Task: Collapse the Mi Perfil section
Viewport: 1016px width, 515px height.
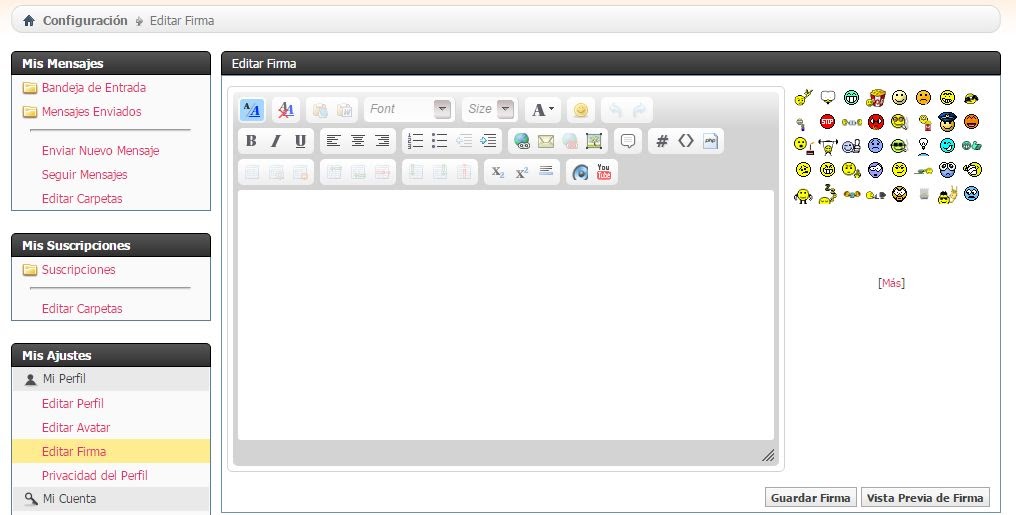Action: 111,379
